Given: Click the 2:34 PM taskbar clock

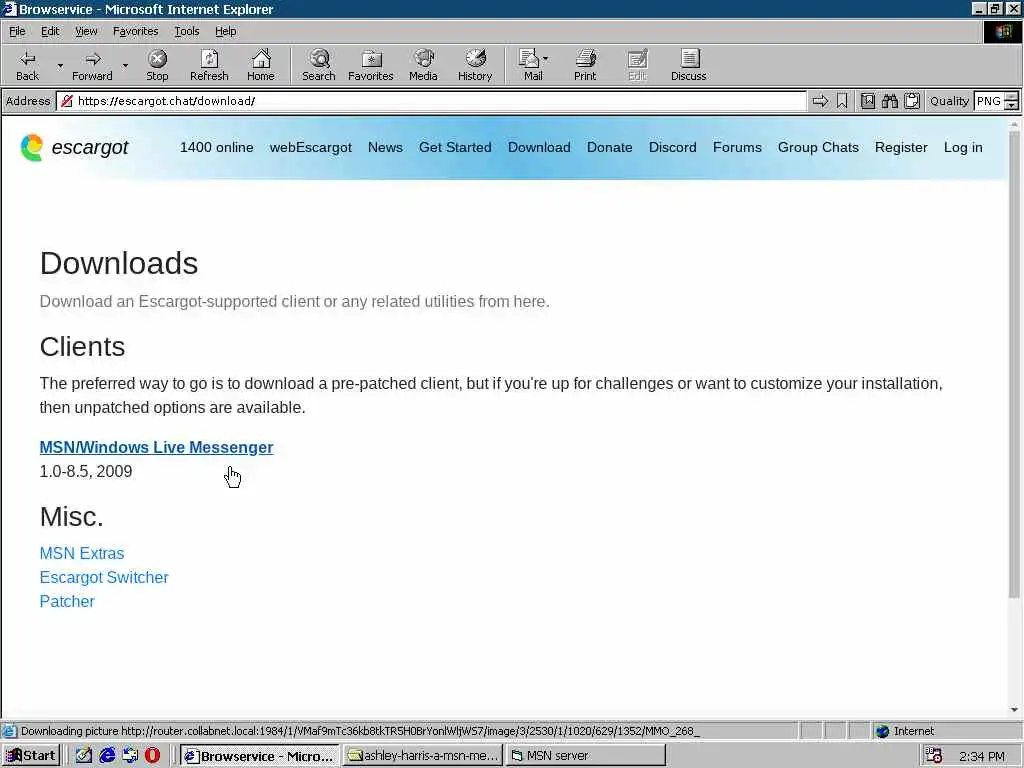Looking at the screenshot, I should click(x=982, y=756).
